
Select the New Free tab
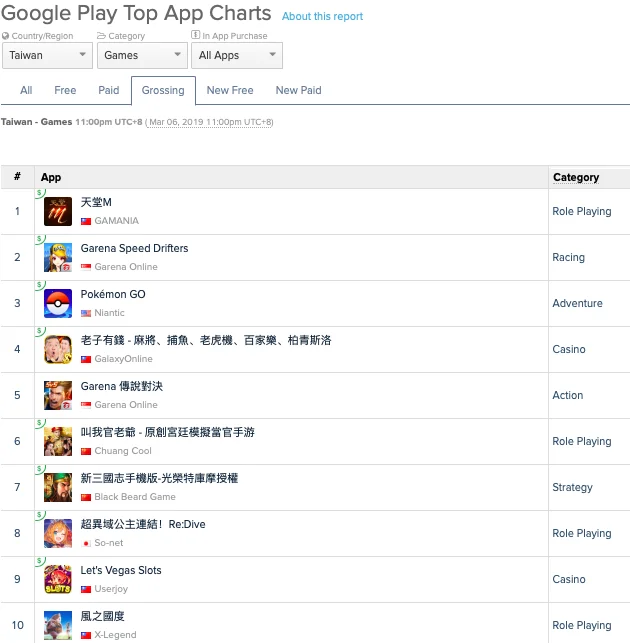pos(230,90)
